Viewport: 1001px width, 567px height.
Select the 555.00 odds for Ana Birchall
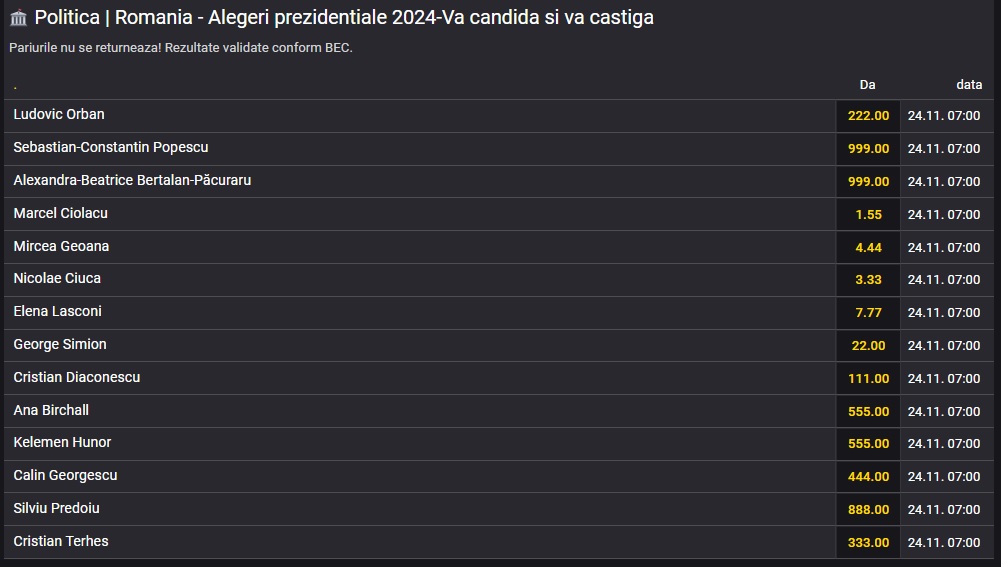coord(868,412)
